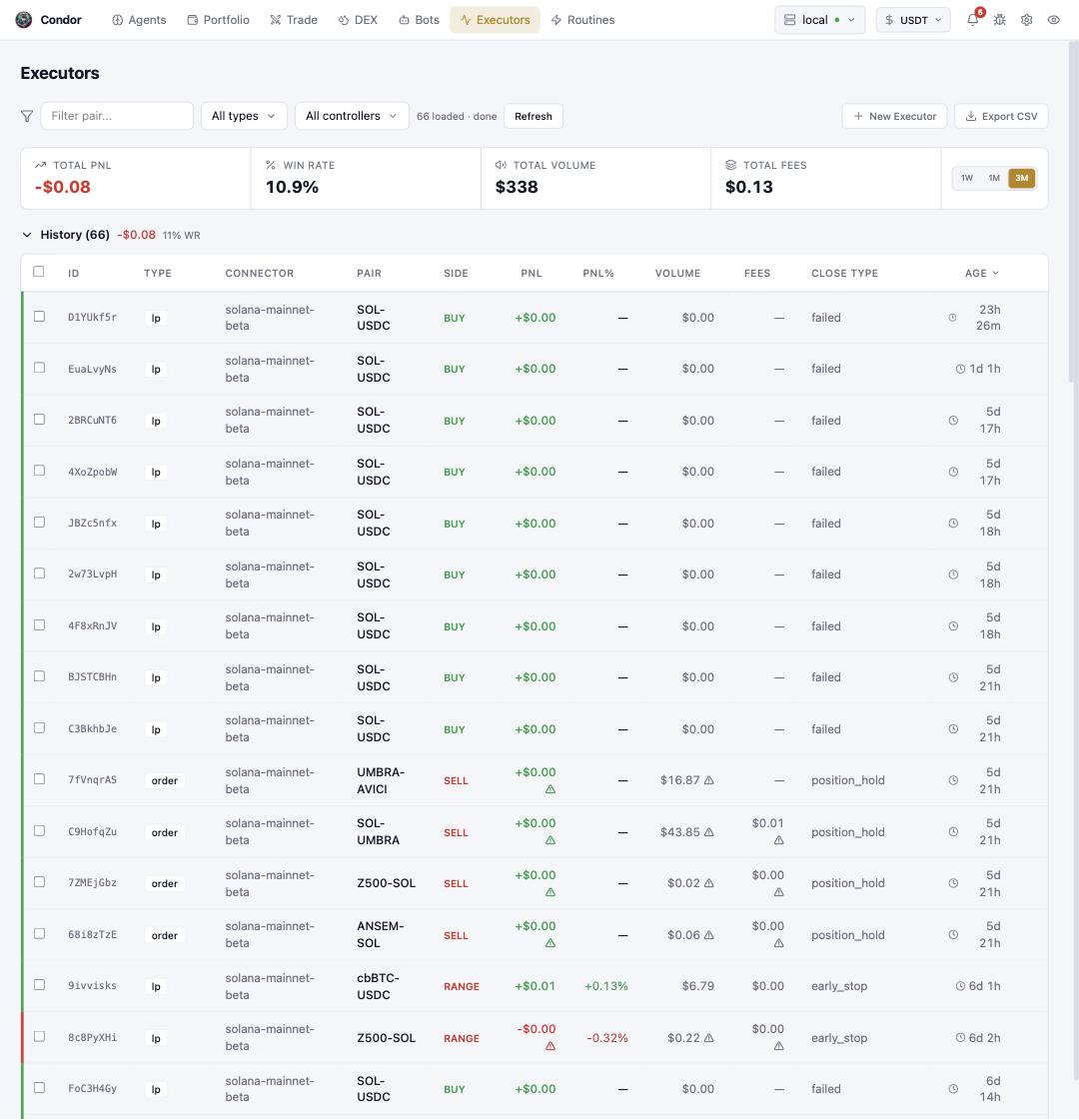Viewport: 1079px width, 1120px height.
Task: Click the clock icon in D1YUkf5r row
Action: 952,317
